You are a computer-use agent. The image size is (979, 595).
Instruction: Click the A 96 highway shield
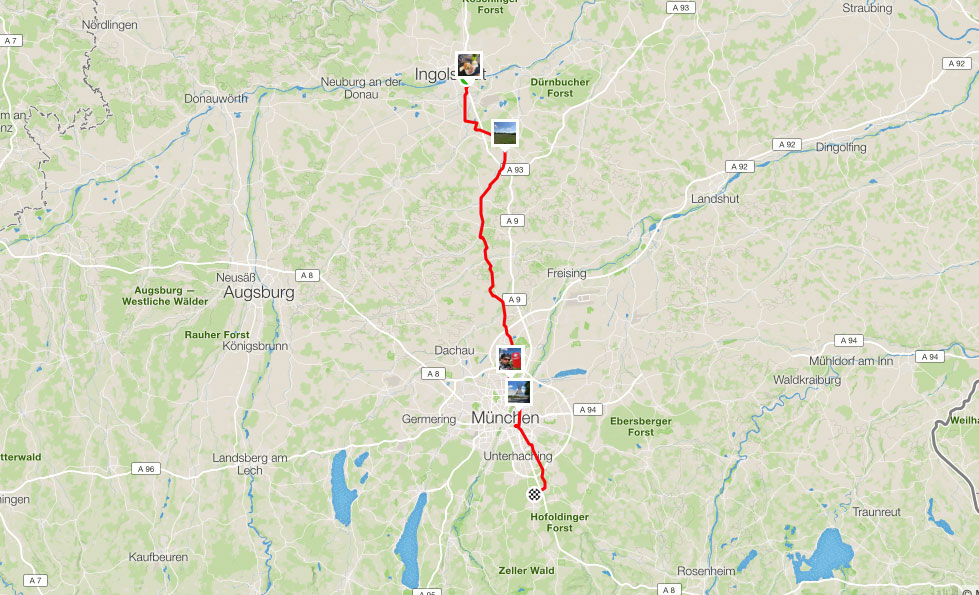coord(145,469)
